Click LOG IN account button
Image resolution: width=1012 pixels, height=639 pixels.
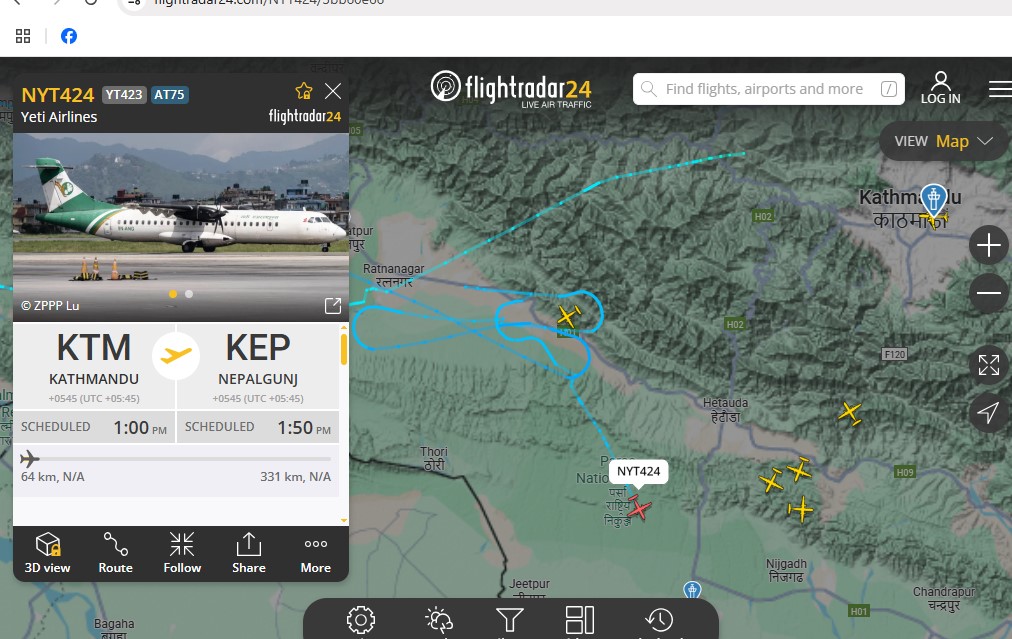pos(940,88)
